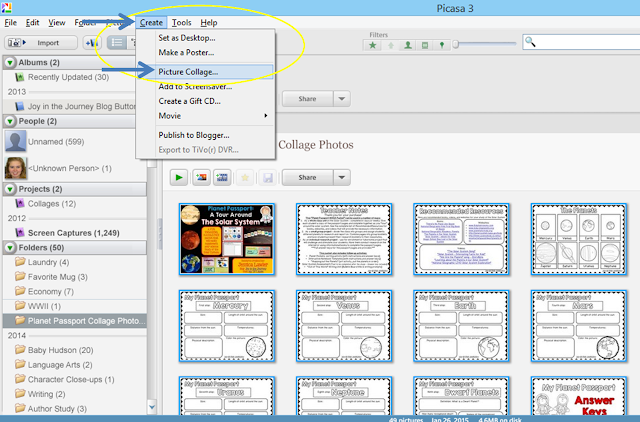Viewport: 640px width, 422px height.
Task: Open the upper Share dropdown arrow
Action: [342, 99]
